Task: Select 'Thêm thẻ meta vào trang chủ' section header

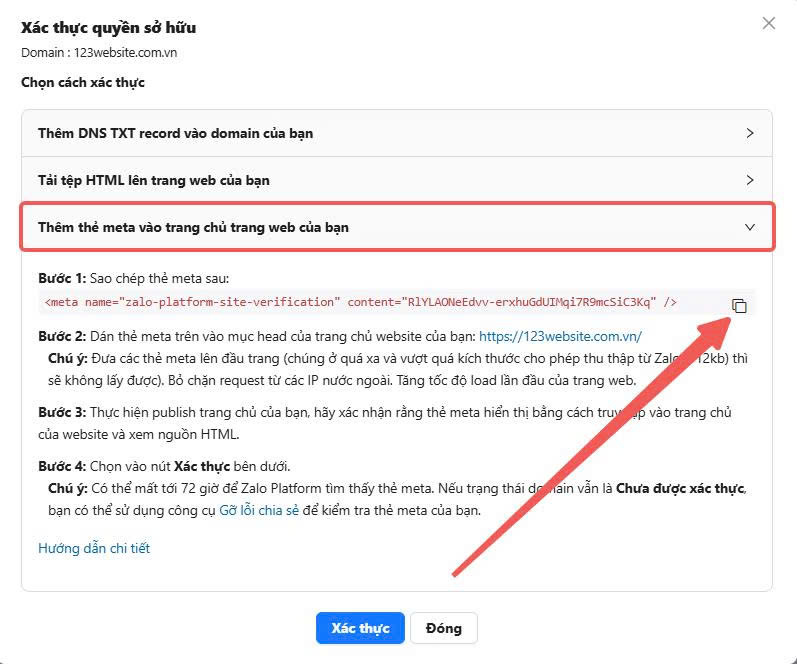Action: (397, 227)
